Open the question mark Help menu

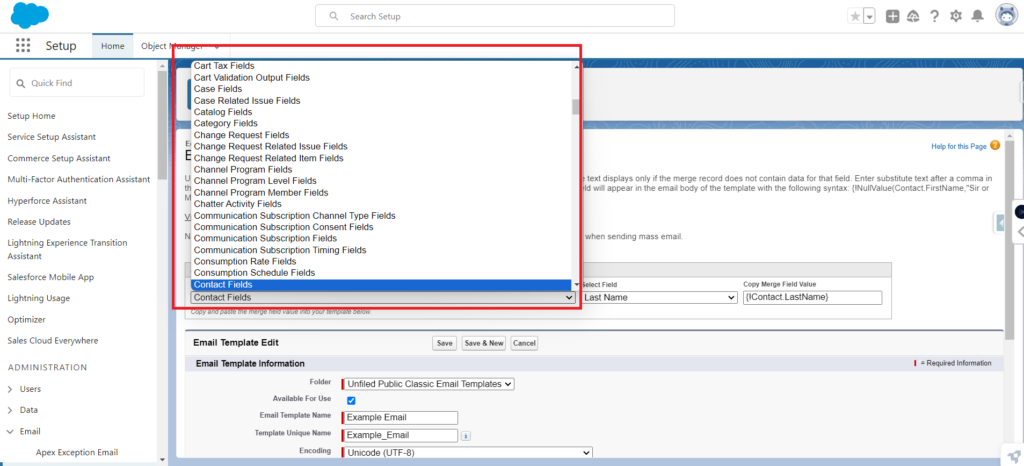pyautogui.click(x=934, y=16)
